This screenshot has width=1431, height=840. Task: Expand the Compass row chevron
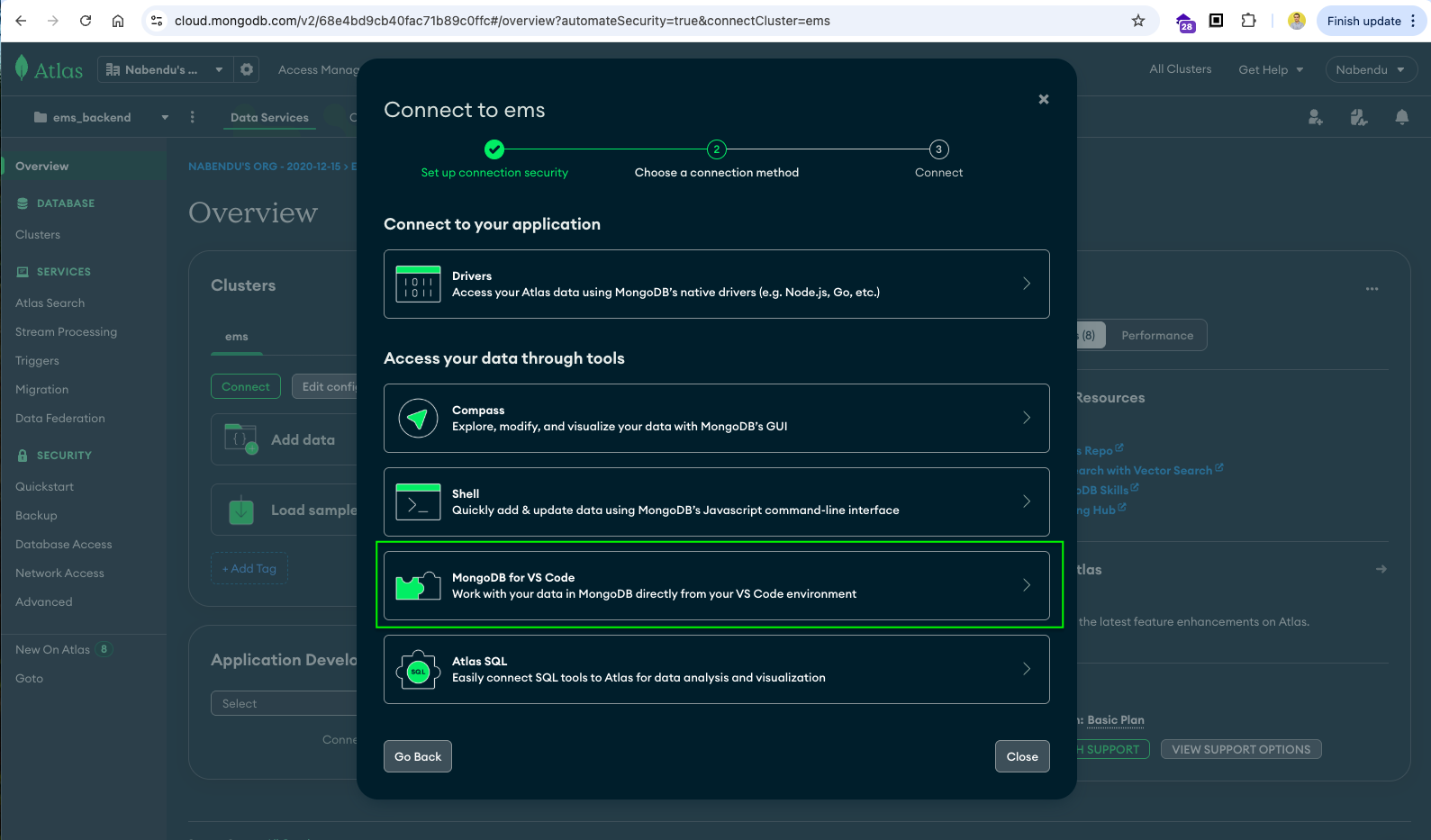click(1027, 418)
